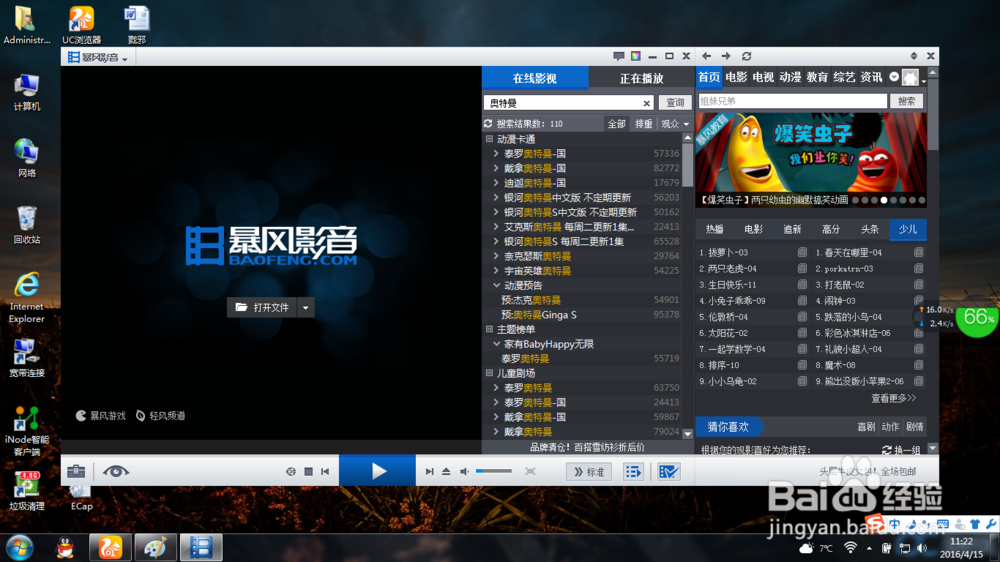Select the 少儿 ranking tab
The image size is (1000, 562).
908,229
